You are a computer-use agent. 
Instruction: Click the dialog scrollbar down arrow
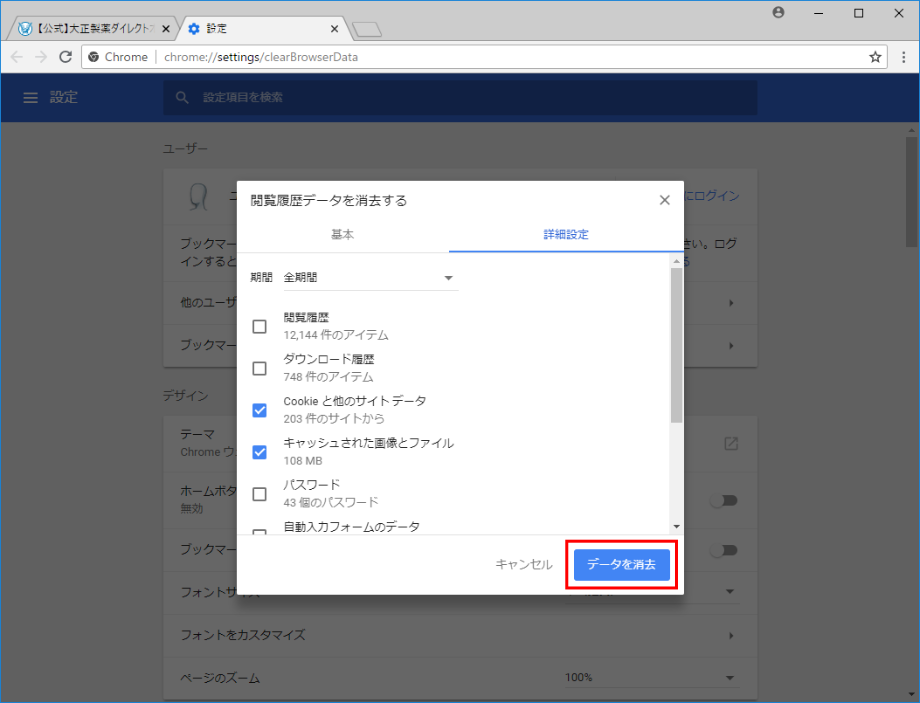(677, 527)
